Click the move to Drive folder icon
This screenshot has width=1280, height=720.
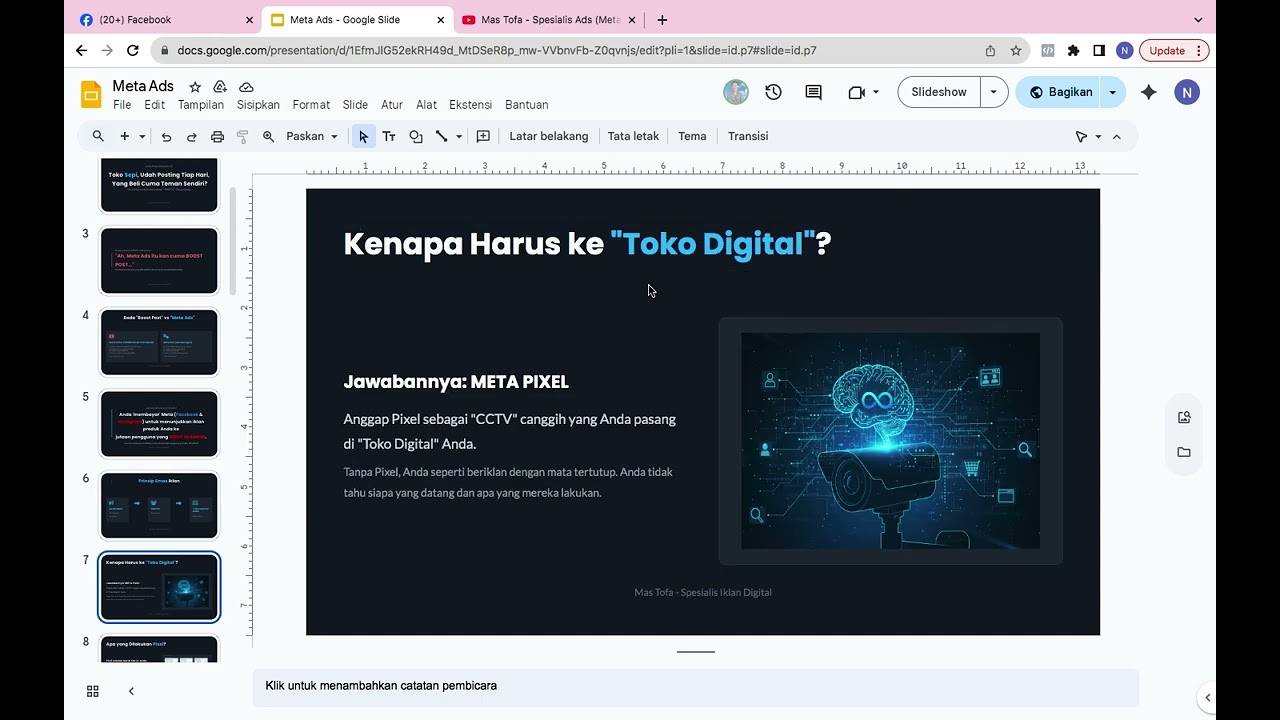coord(220,87)
